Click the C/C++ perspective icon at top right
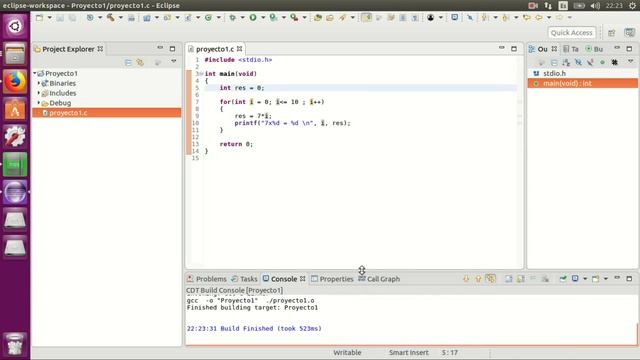640x360 pixels. tap(629, 33)
